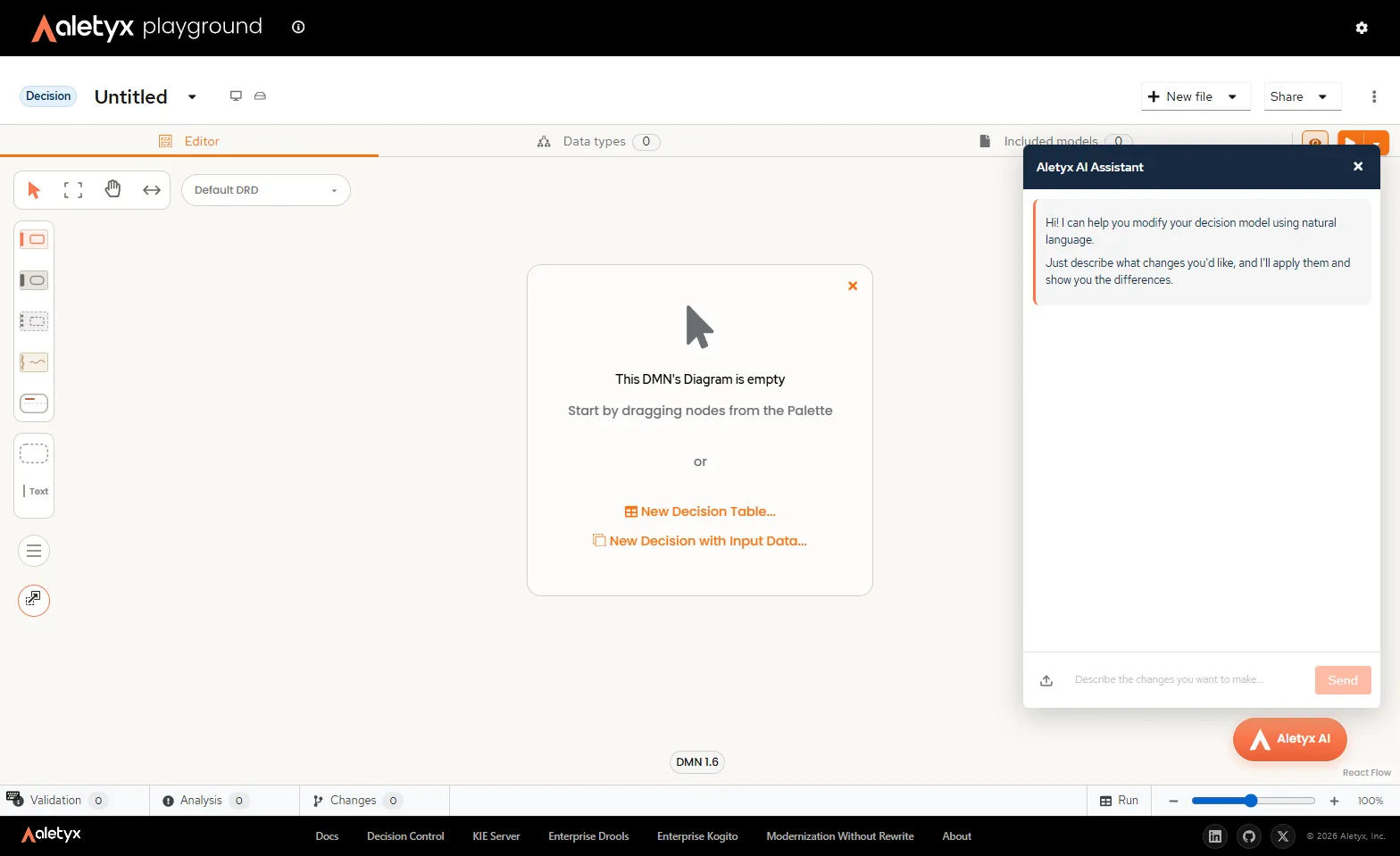The height and width of the screenshot is (856, 1400).
Task: Switch to the Editor tab
Action: 189,141
